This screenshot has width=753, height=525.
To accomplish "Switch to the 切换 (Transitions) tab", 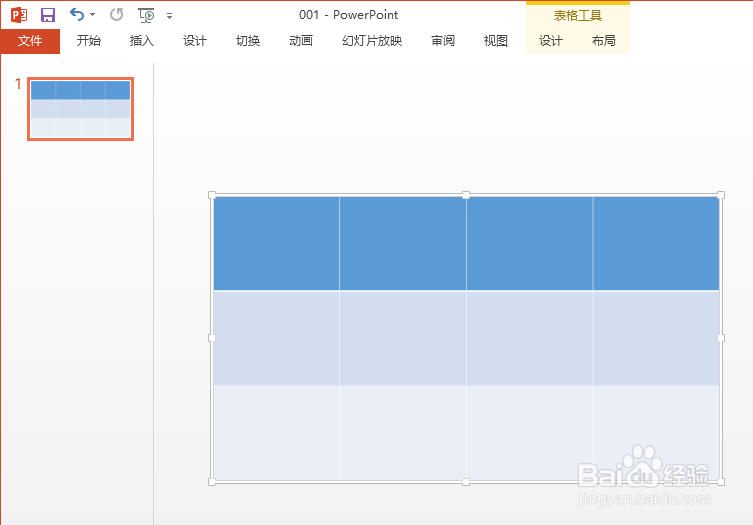I will click(x=248, y=41).
